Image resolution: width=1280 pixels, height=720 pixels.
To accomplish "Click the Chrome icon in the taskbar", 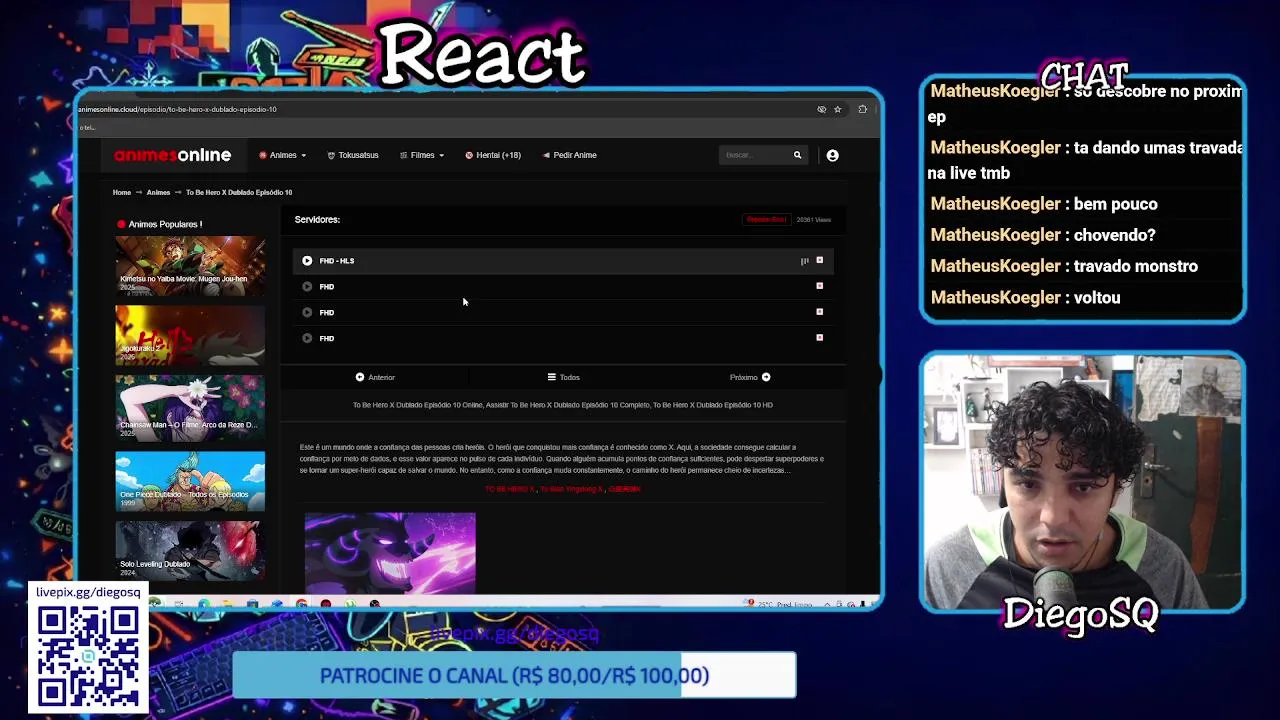I will click(x=301, y=604).
